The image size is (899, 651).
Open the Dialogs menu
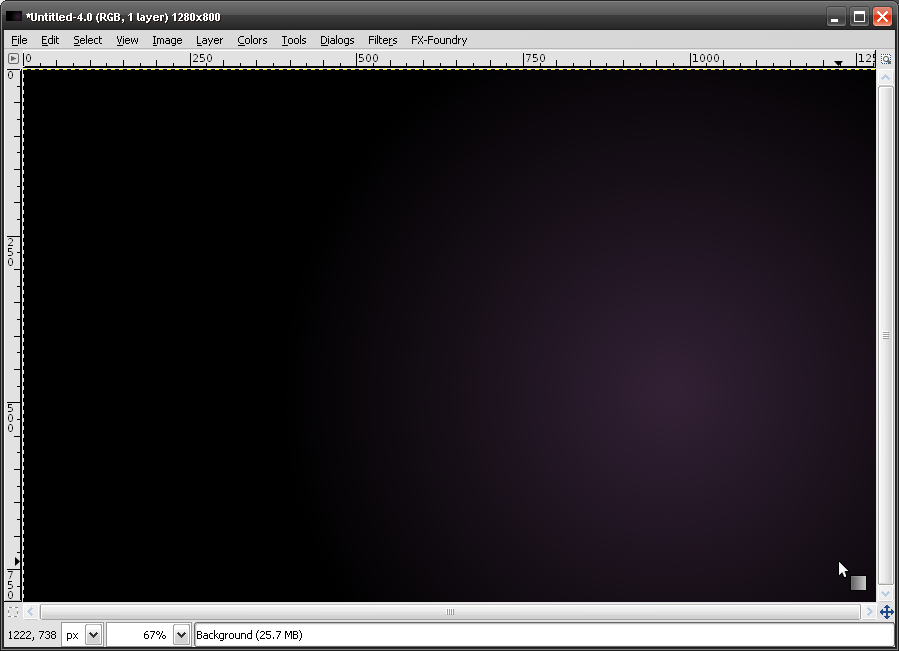coord(337,40)
